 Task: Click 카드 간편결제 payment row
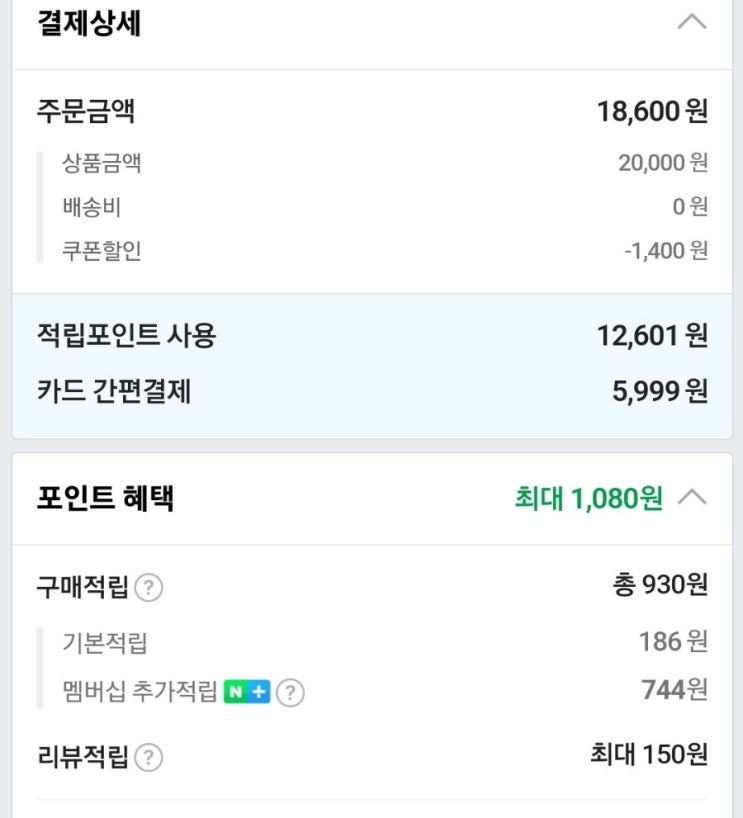click(x=371, y=391)
